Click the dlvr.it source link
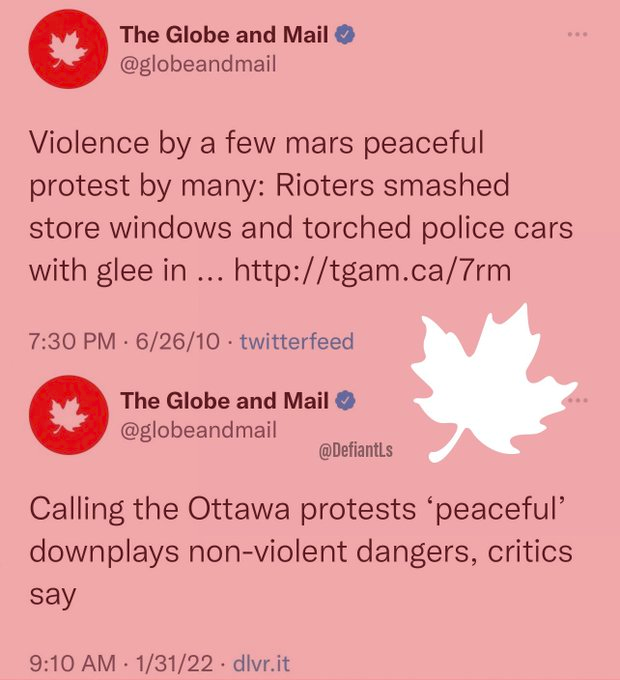The height and width of the screenshot is (680, 620). pos(261,664)
